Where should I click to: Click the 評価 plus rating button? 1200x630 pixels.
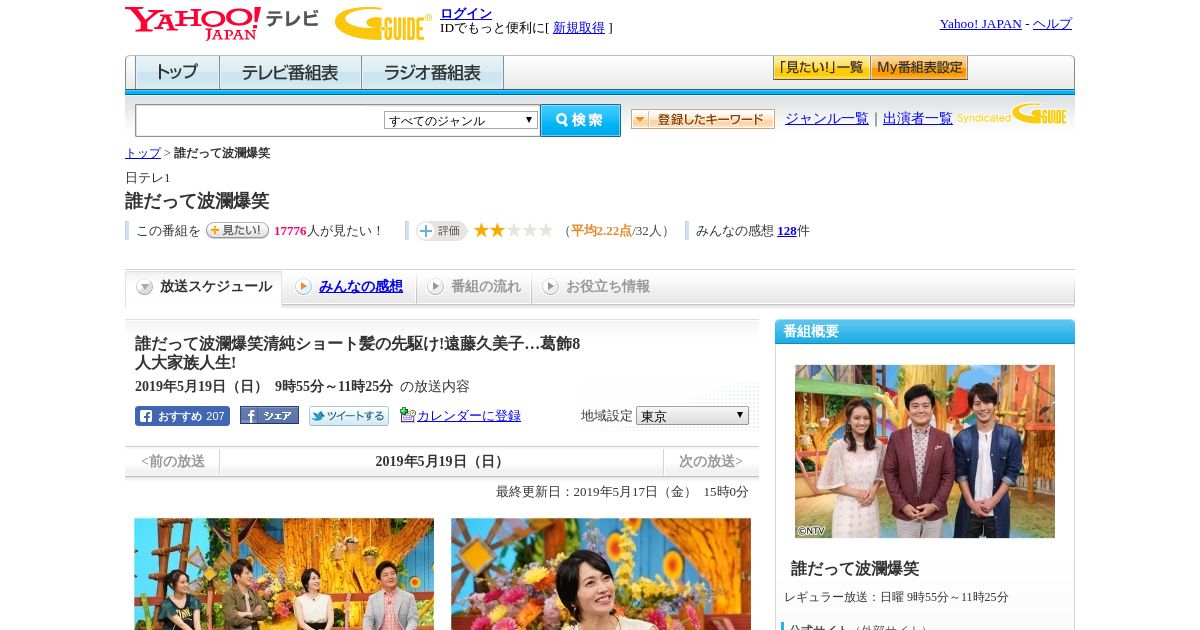[x=441, y=231]
